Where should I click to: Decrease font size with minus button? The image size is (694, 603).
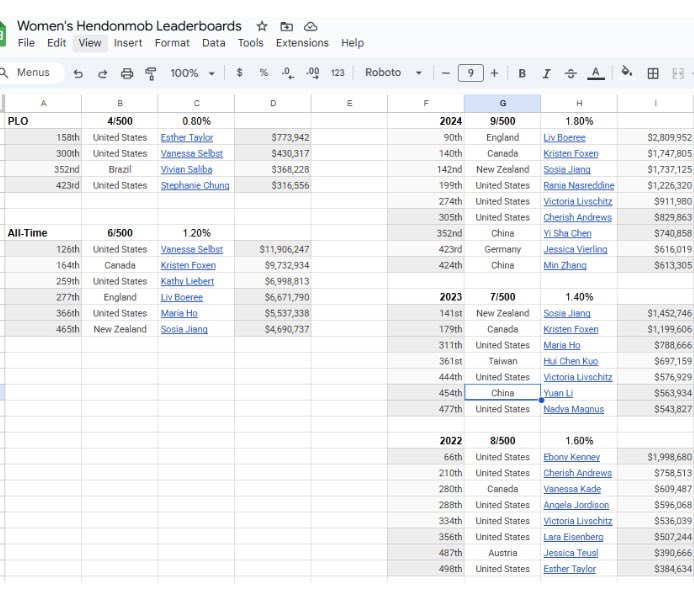446,73
